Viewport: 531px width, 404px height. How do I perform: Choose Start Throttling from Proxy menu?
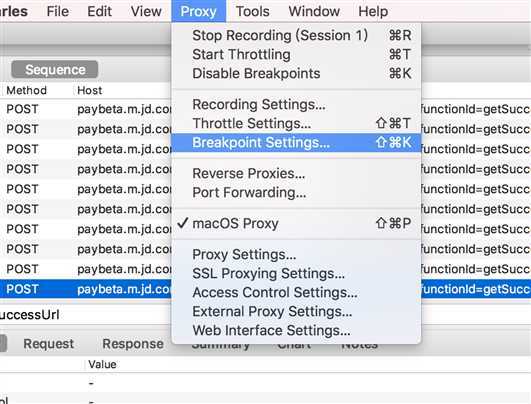(296, 55)
